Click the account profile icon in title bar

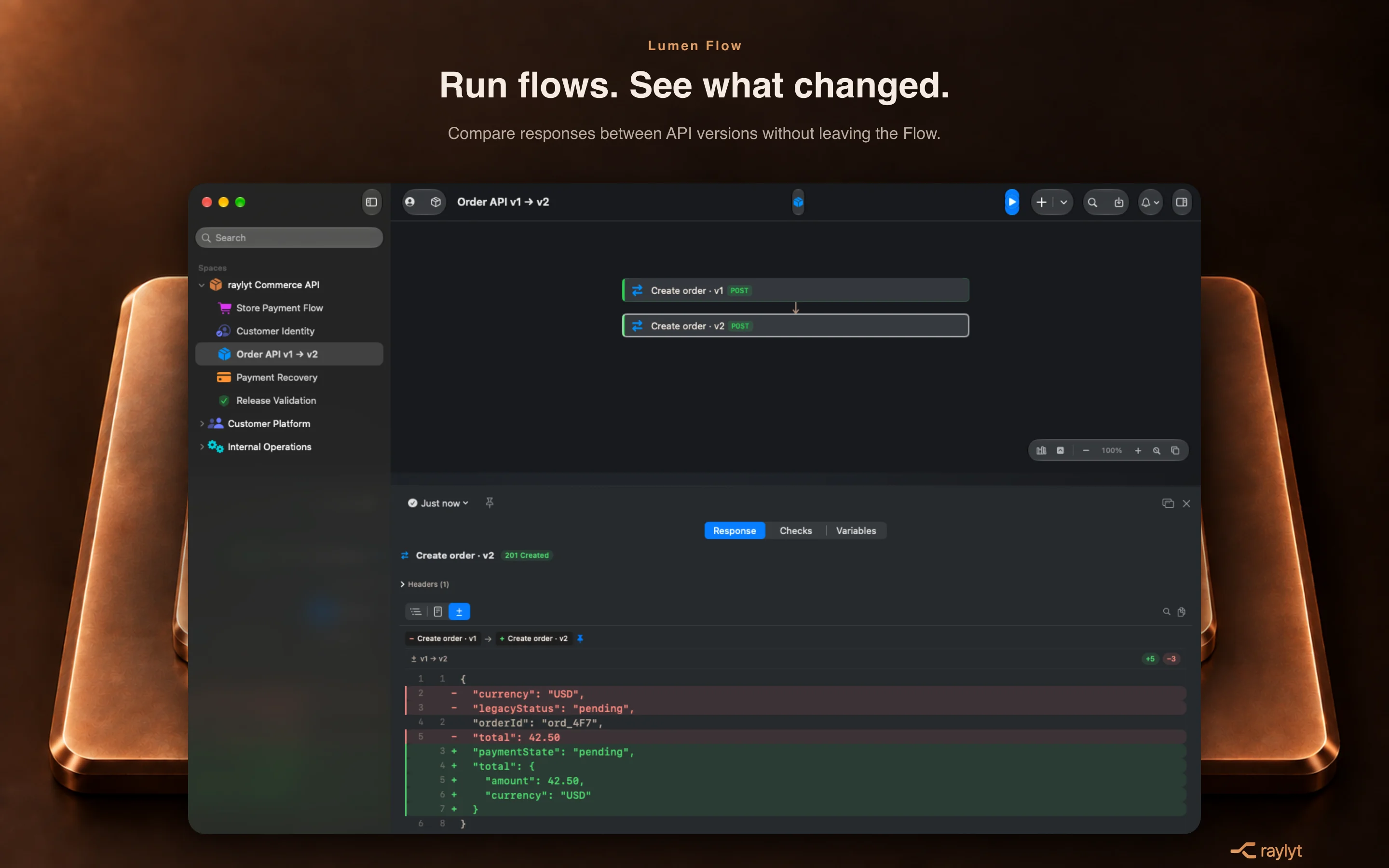(410, 202)
